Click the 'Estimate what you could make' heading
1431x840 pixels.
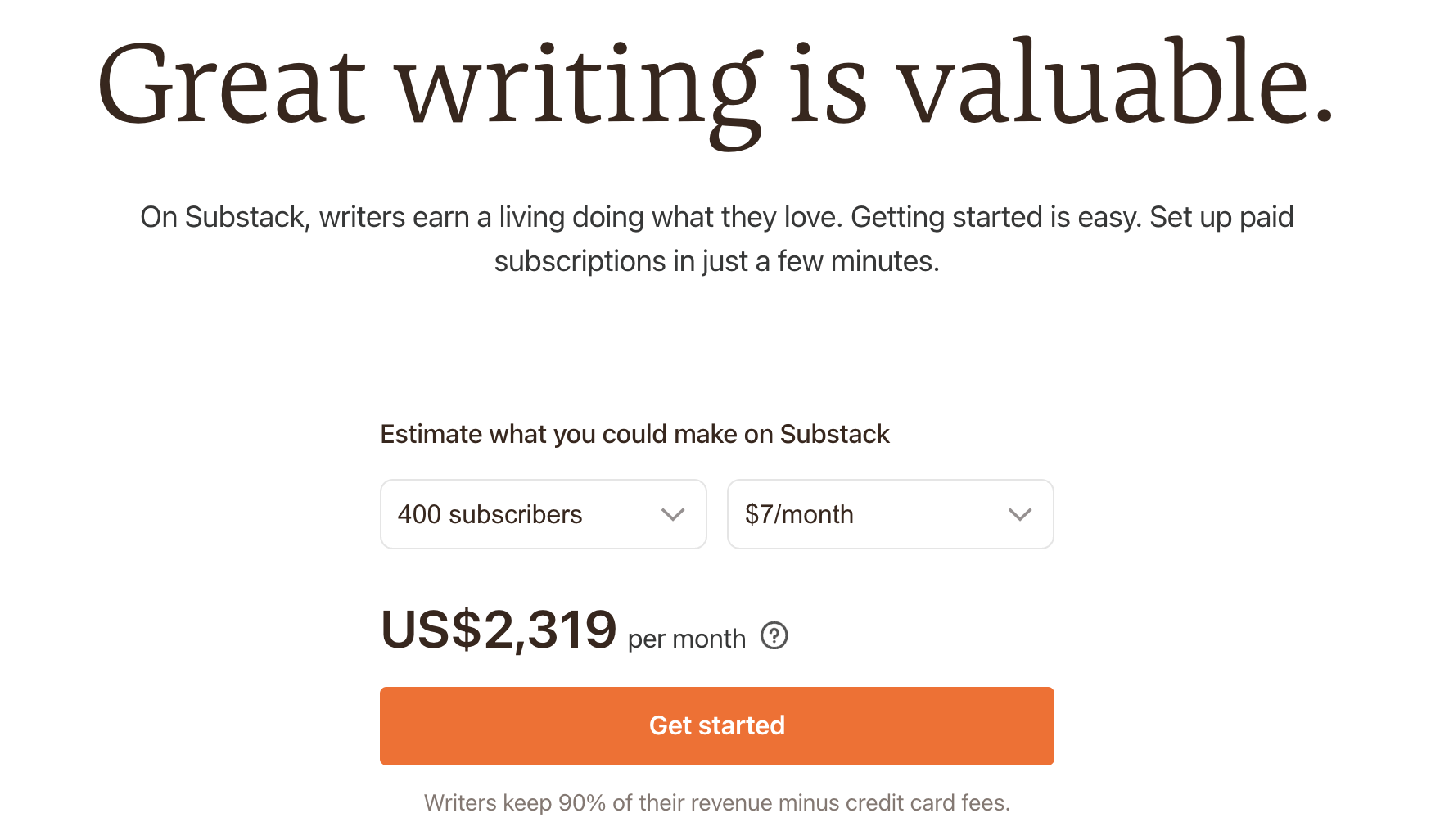[634, 434]
